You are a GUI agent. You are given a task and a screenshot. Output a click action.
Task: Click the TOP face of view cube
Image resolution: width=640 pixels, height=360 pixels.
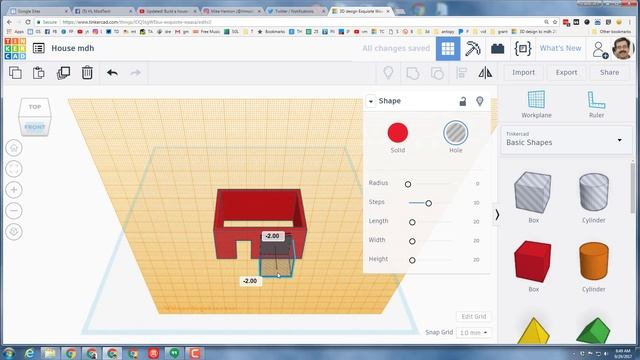point(35,107)
